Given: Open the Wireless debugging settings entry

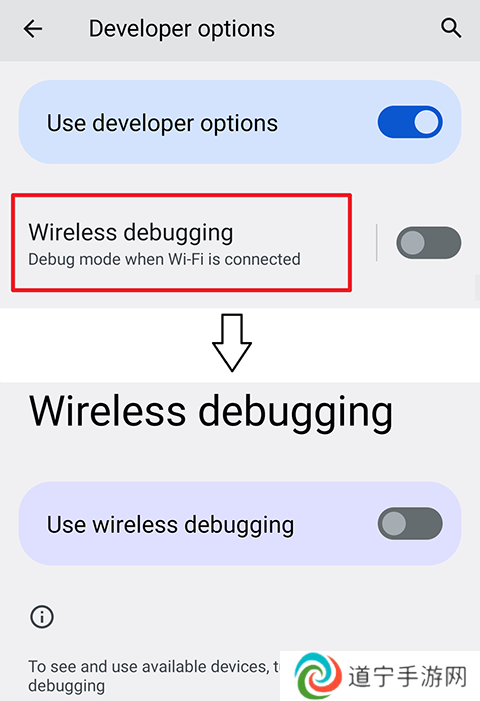Looking at the screenshot, I should pyautogui.click(x=181, y=243).
